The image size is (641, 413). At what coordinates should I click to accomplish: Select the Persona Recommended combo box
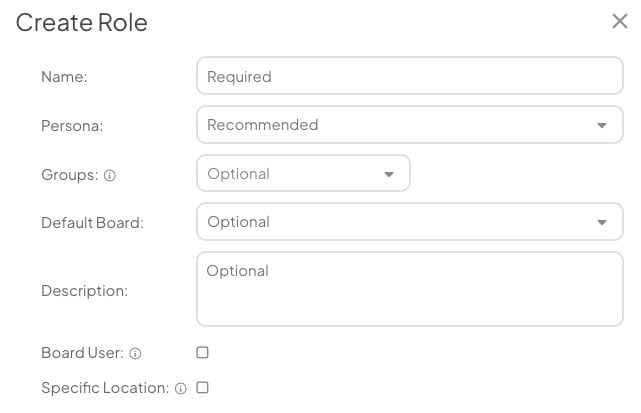(410, 125)
